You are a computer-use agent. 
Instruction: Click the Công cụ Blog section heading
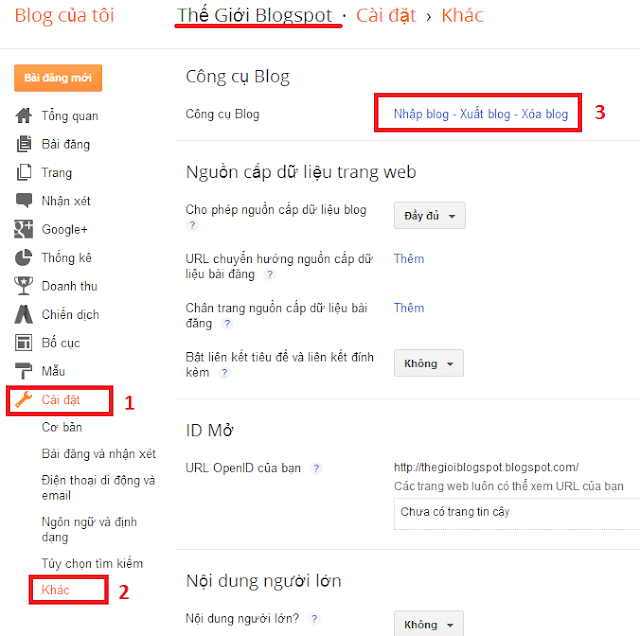pos(238,76)
